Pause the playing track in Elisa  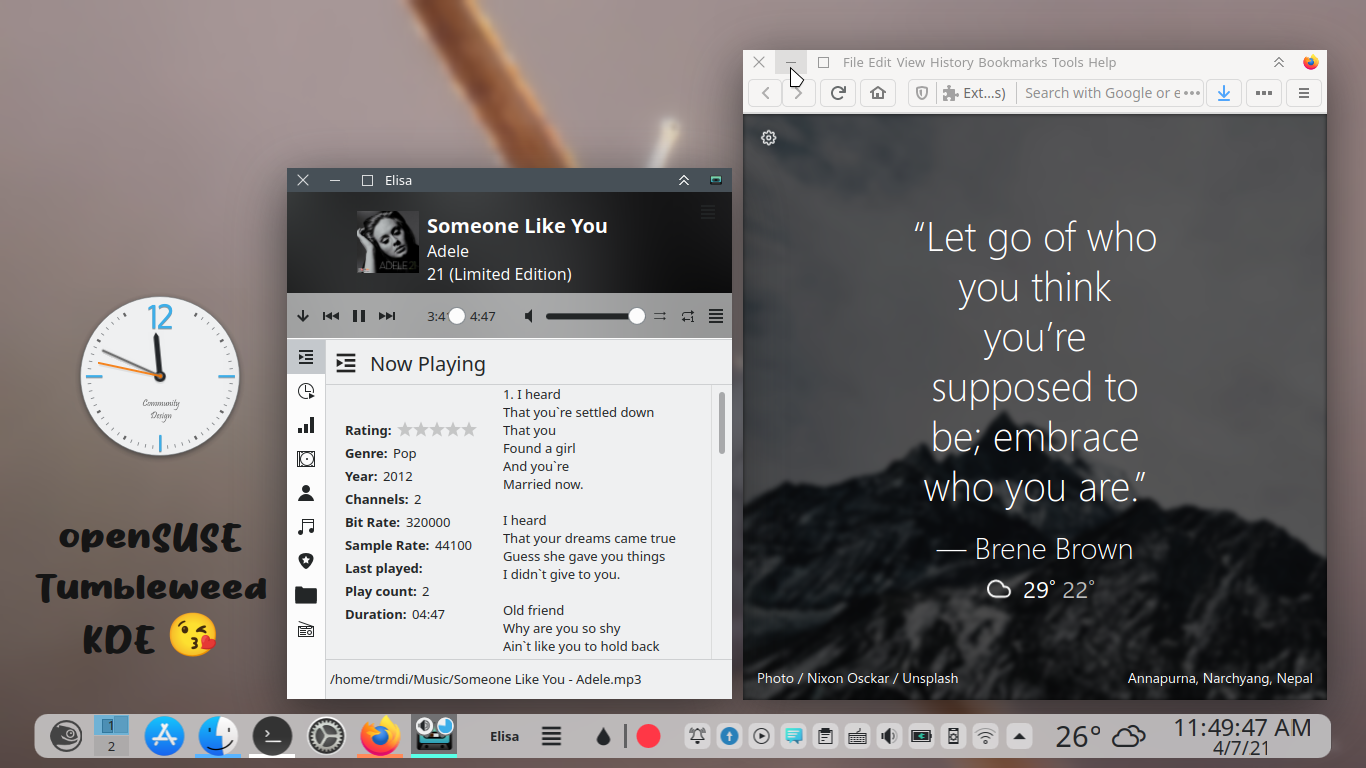[x=359, y=316]
